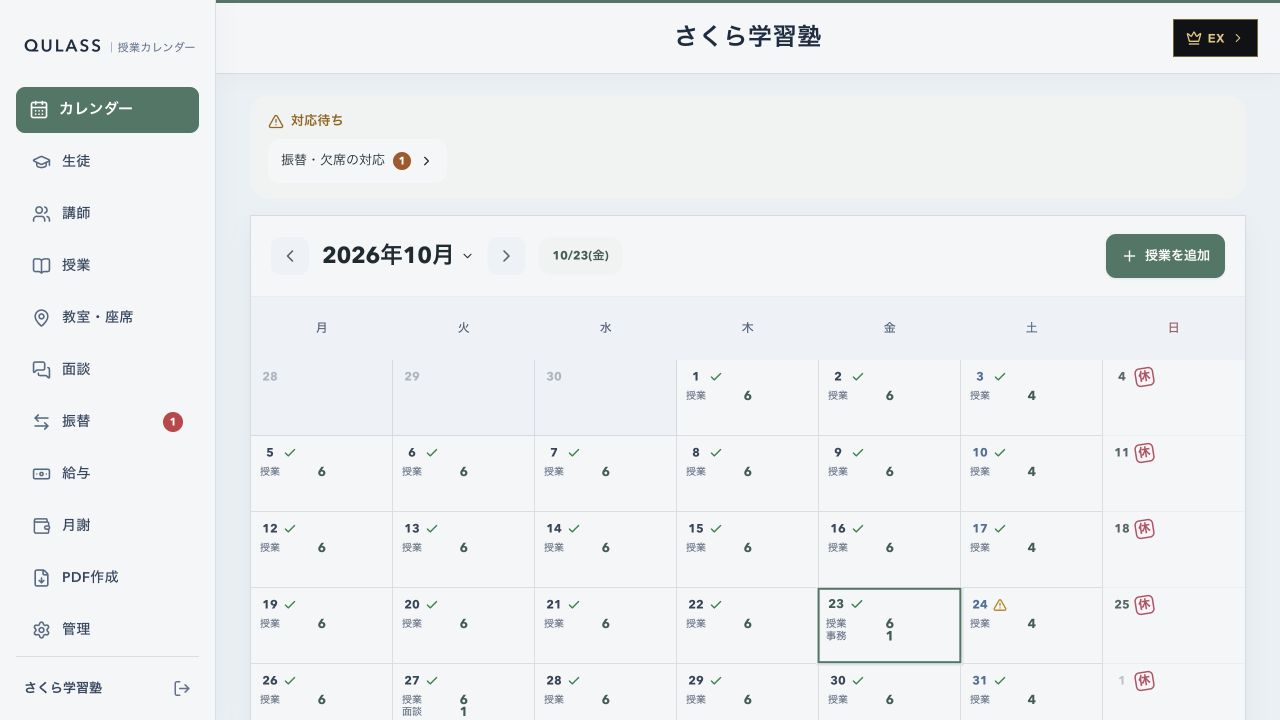
Task: Click the red badge on 振替 menu
Action: (173, 422)
